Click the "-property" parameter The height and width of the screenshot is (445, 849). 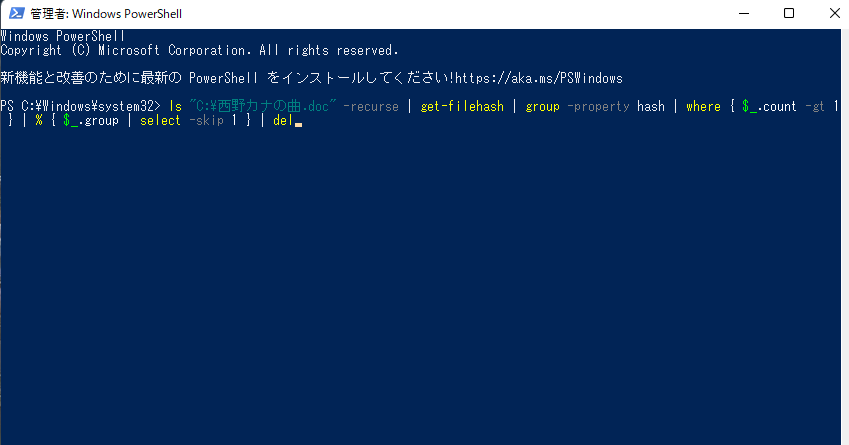pos(598,106)
